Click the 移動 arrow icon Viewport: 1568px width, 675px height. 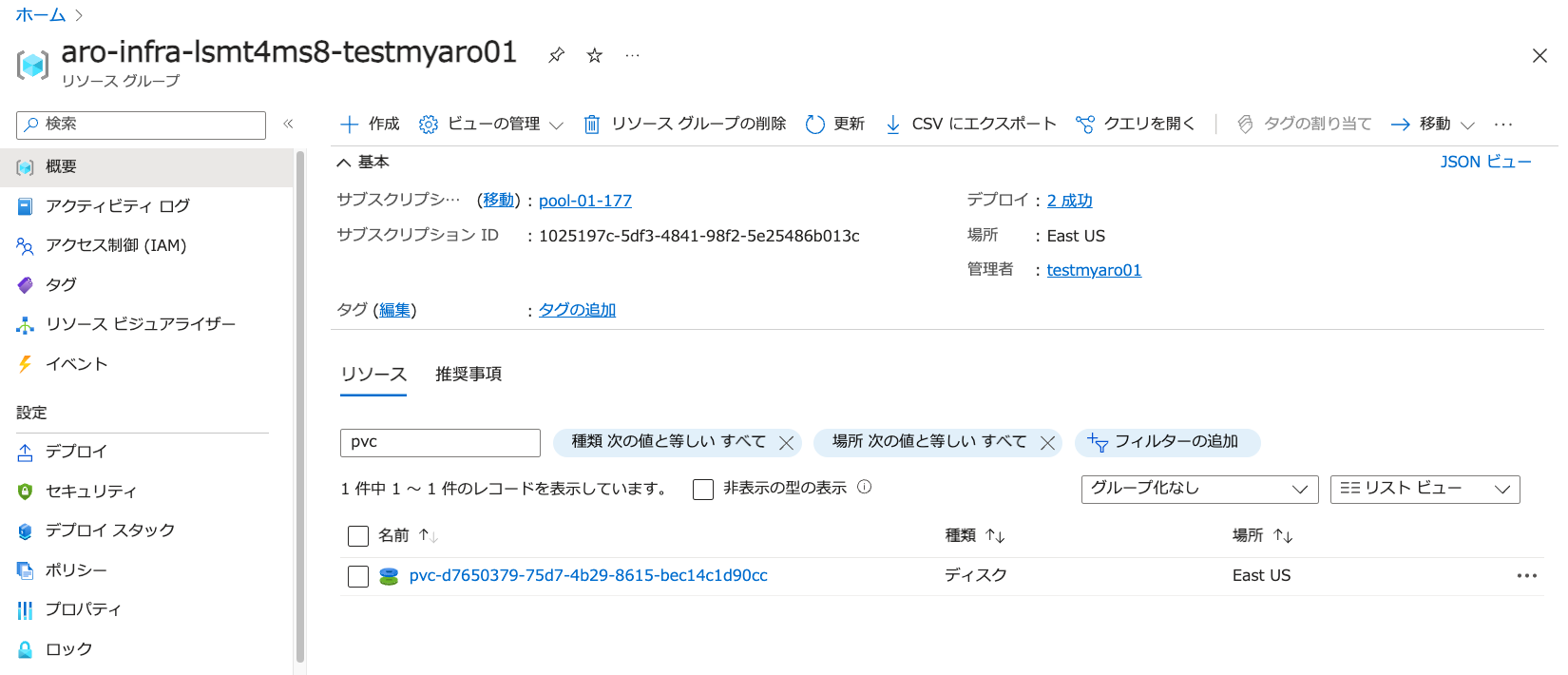click(x=1400, y=125)
